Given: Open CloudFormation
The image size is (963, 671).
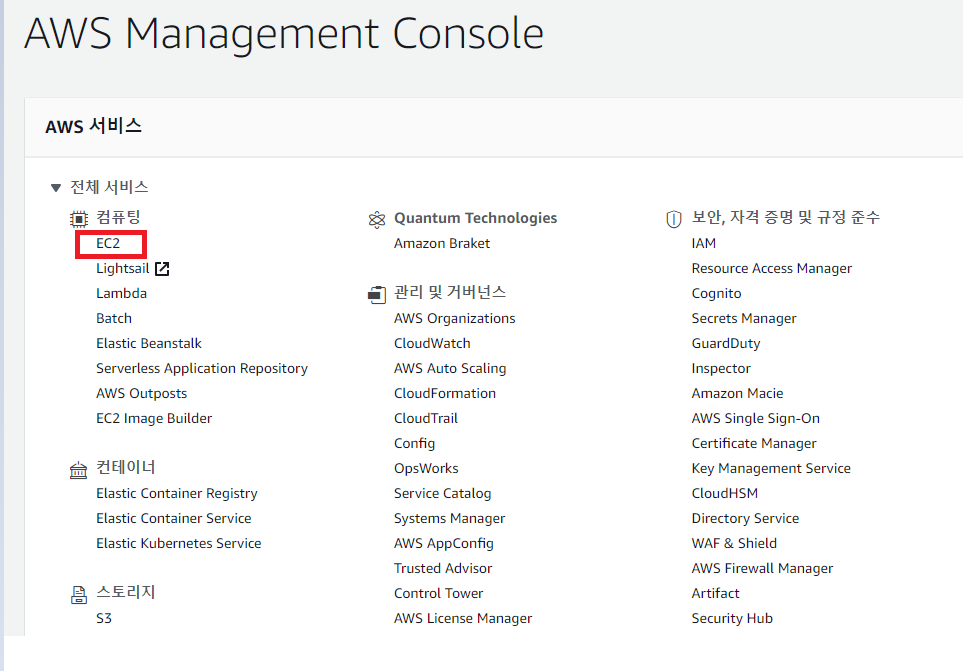Looking at the screenshot, I should 445,394.
